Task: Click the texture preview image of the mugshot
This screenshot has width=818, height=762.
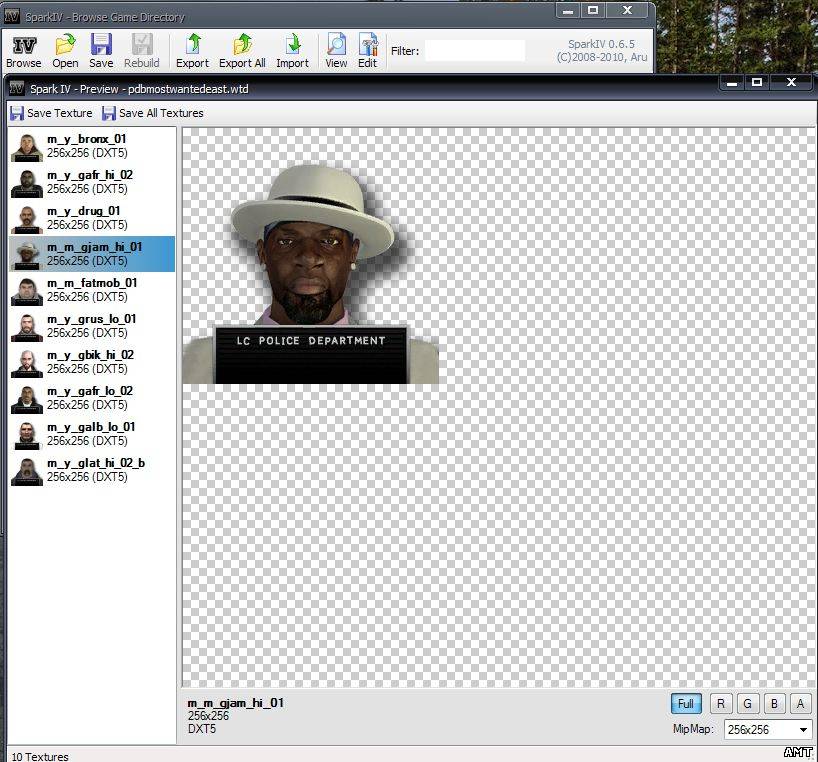Action: click(x=310, y=256)
